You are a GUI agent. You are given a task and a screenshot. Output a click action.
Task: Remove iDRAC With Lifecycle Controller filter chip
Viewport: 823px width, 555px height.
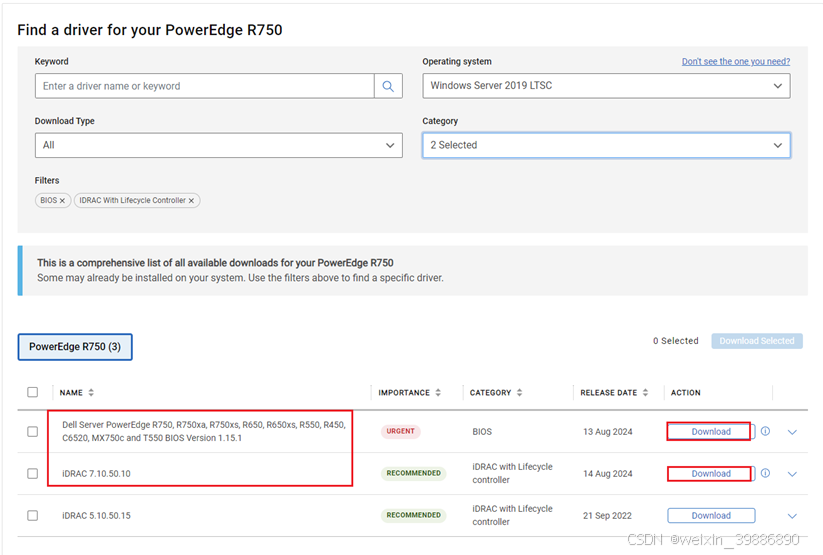(191, 201)
